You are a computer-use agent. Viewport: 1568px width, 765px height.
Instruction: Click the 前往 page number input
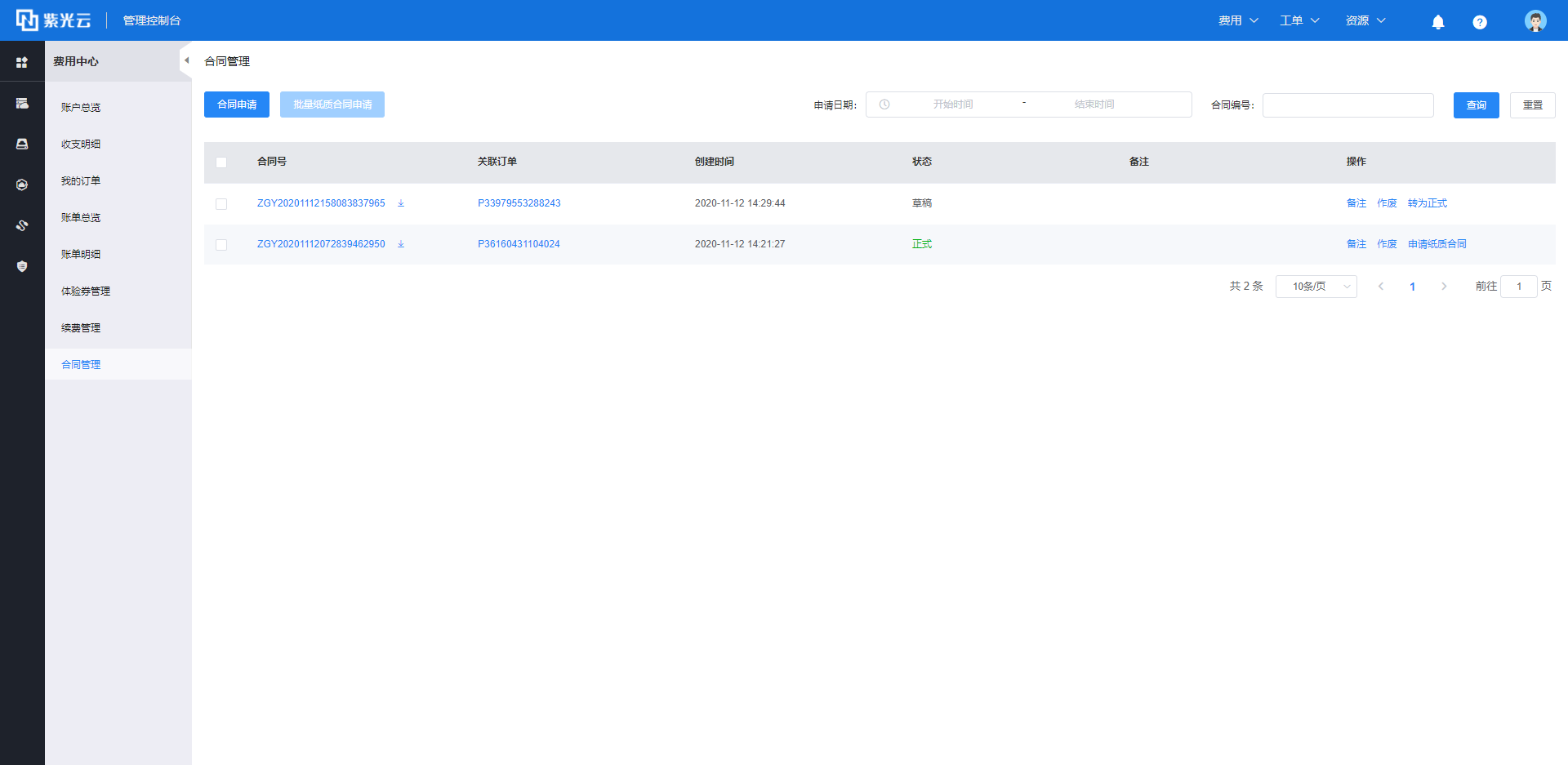coord(1519,287)
